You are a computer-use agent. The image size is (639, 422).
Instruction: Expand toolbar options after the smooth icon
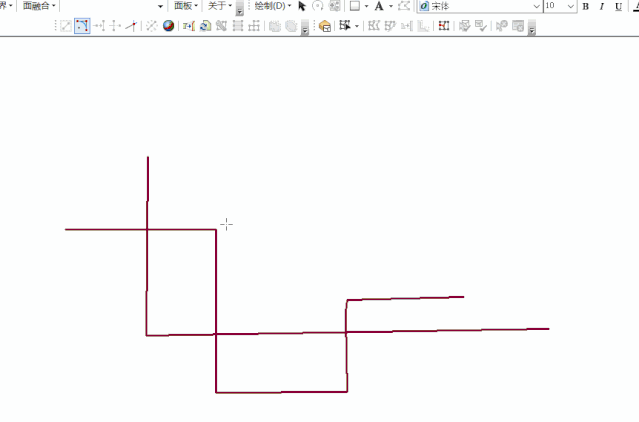tap(305, 28)
